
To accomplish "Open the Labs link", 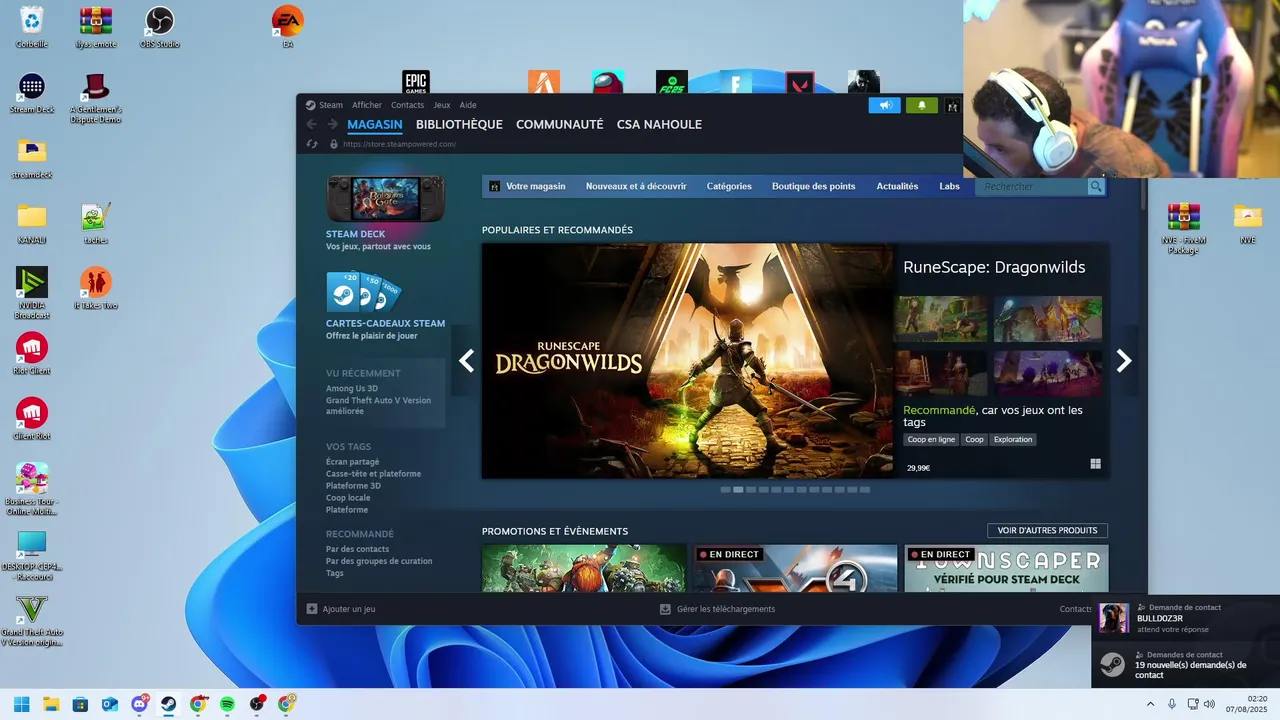I will point(949,186).
